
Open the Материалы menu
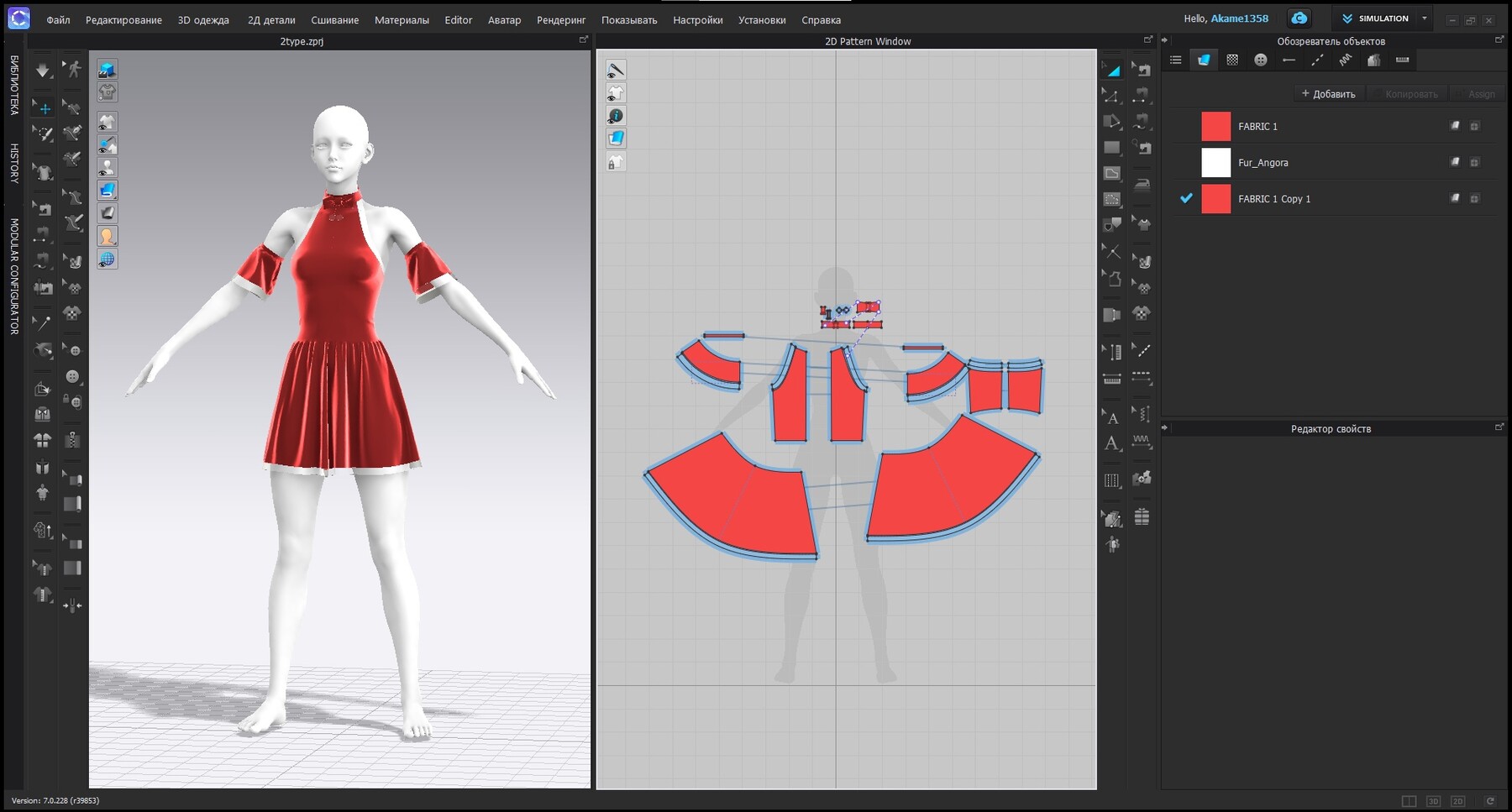click(x=402, y=19)
